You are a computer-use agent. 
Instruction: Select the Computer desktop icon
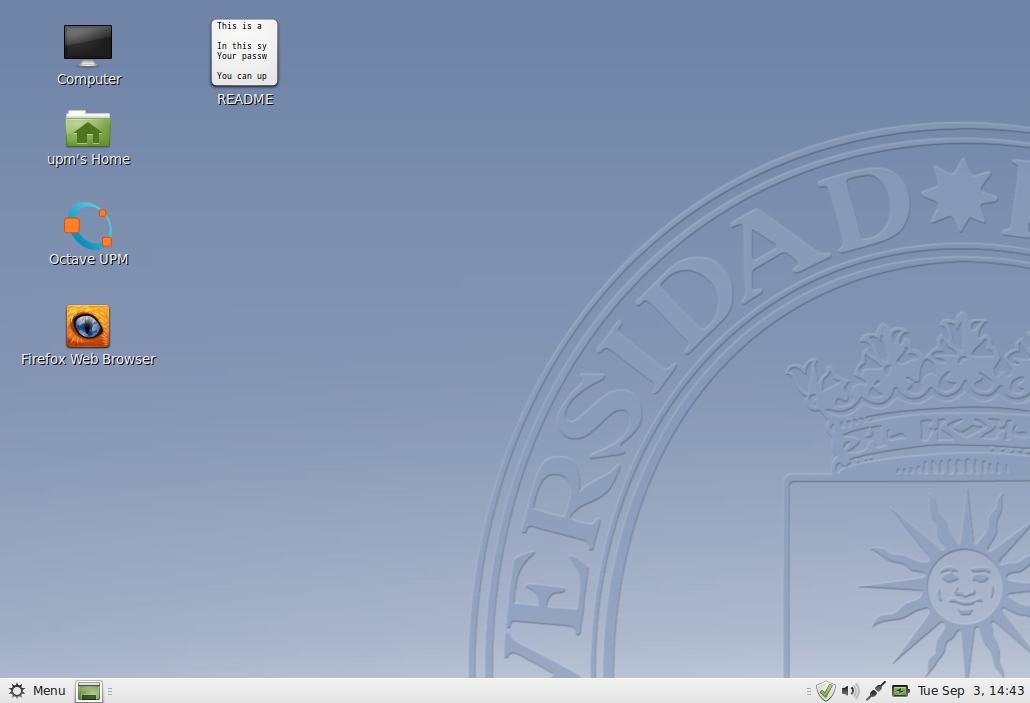[x=88, y=45]
